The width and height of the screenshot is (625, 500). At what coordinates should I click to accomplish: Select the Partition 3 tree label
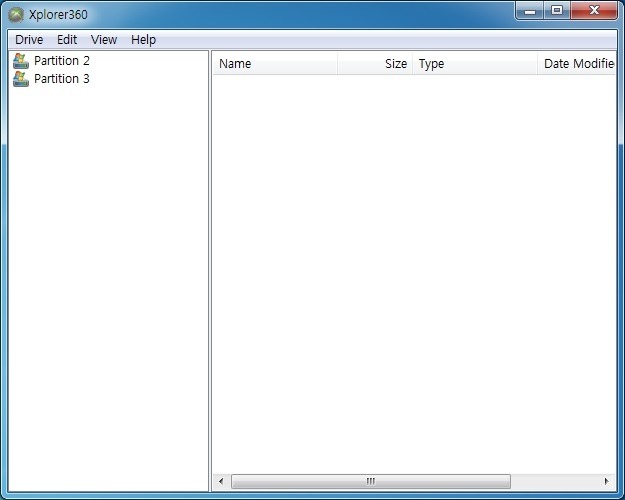[62, 79]
